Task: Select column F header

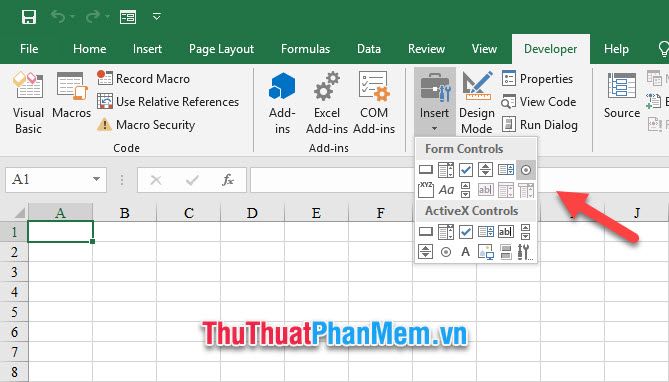Action: pos(380,212)
